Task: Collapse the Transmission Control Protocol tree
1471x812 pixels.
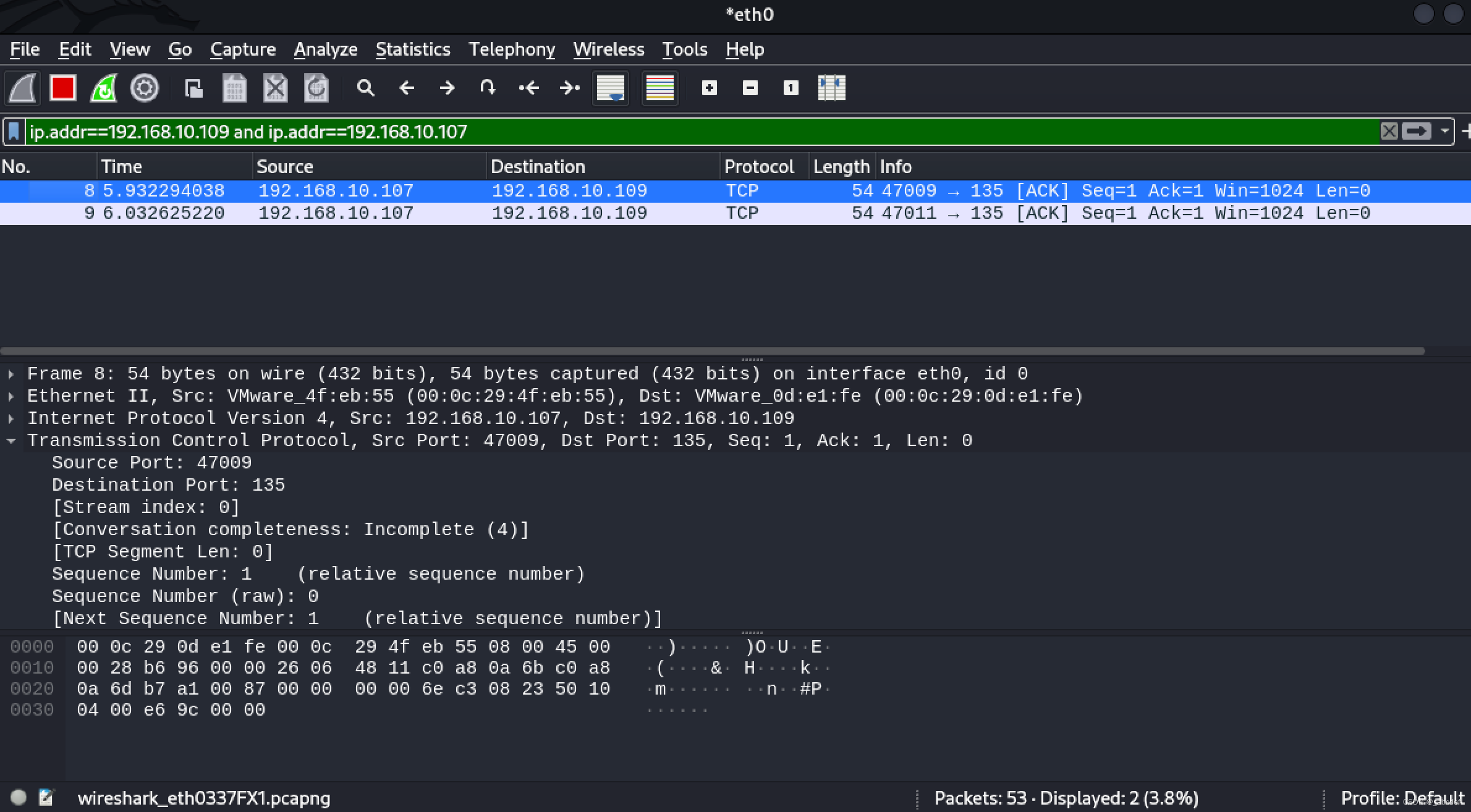Action: pos(11,441)
